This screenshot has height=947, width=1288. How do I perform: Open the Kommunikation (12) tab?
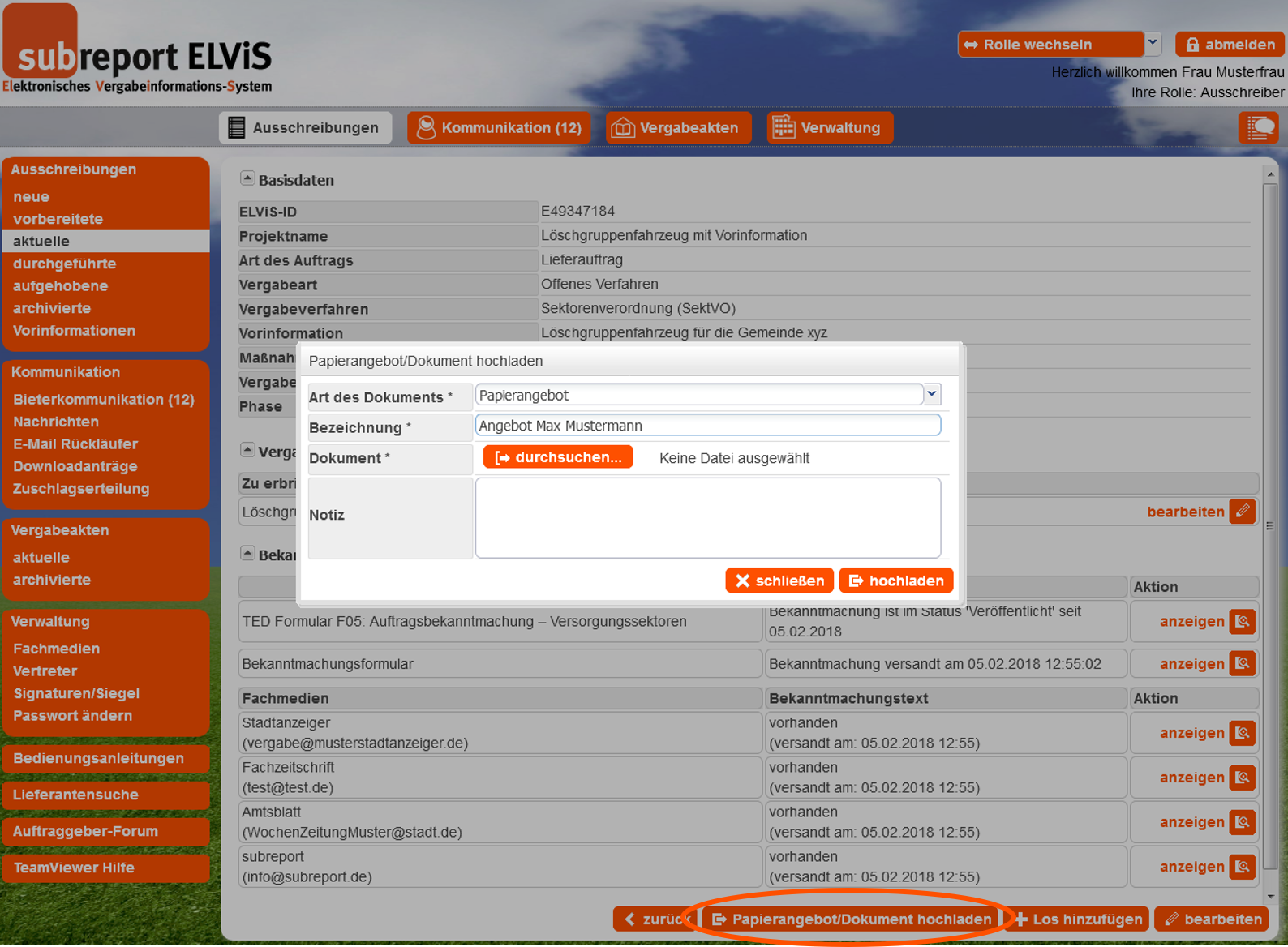tap(499, 128)
